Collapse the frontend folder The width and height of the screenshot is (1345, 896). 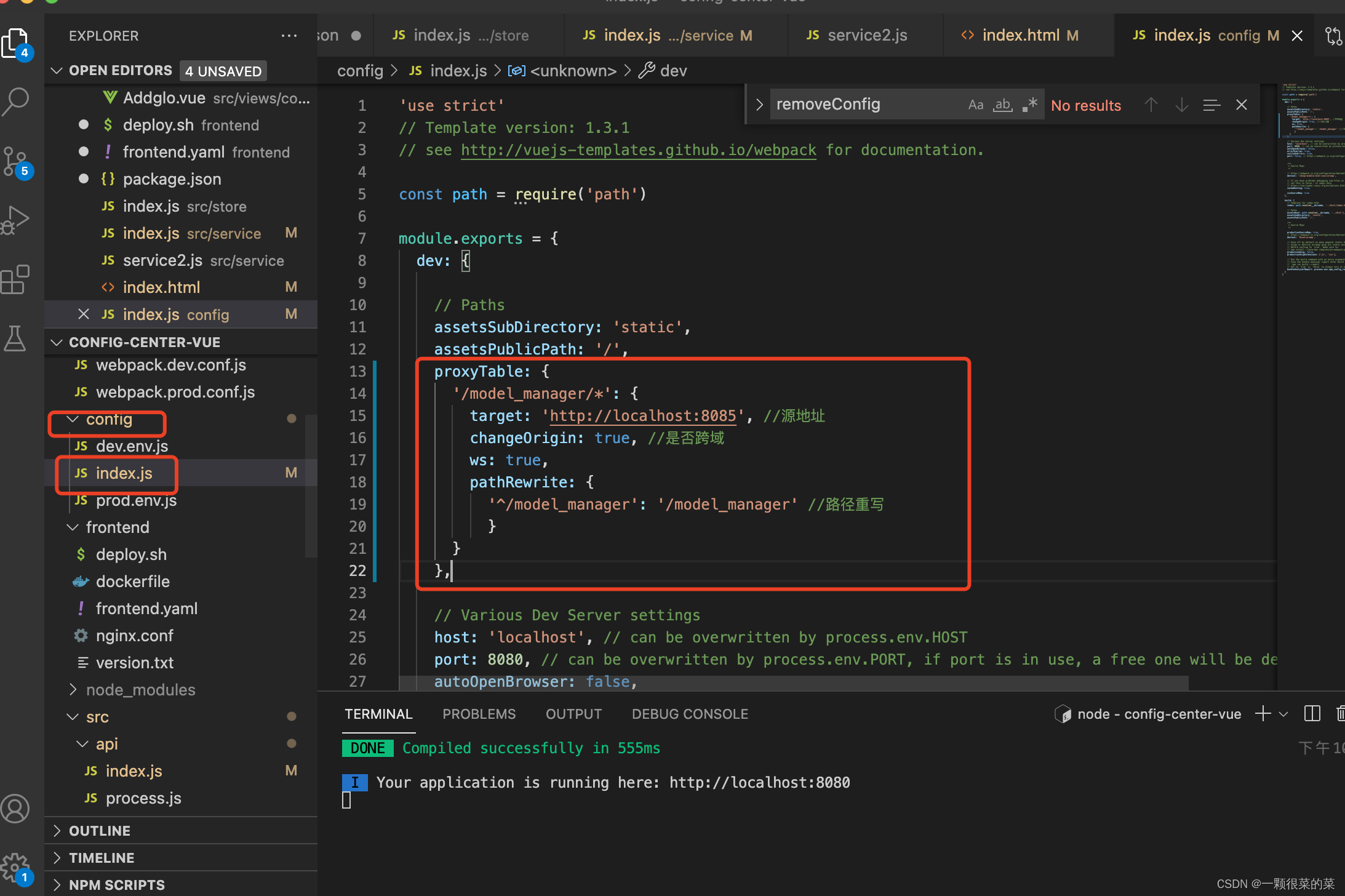click(73, 527)
